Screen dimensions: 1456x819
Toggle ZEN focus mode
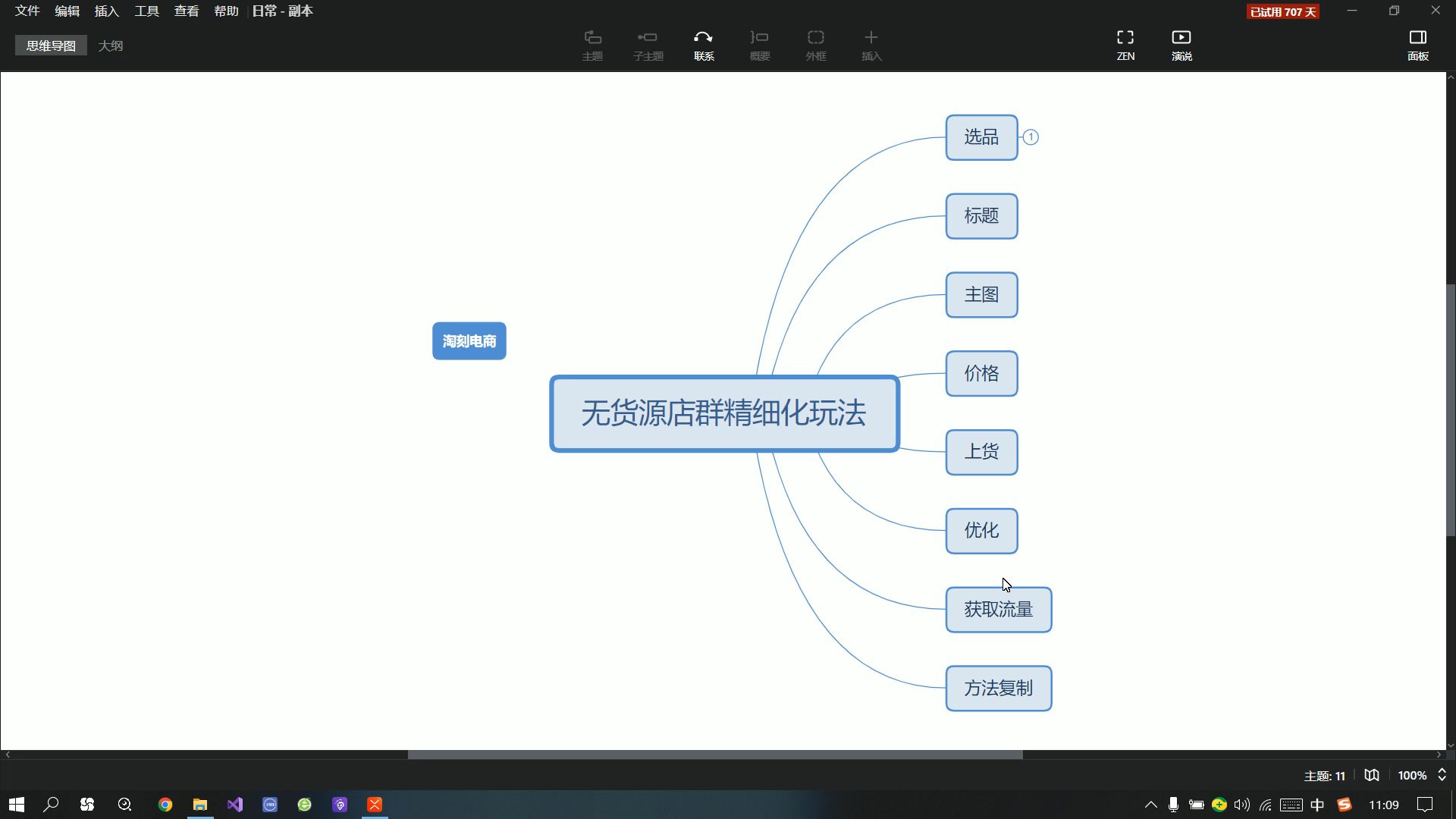click(x=1125, y=44)
